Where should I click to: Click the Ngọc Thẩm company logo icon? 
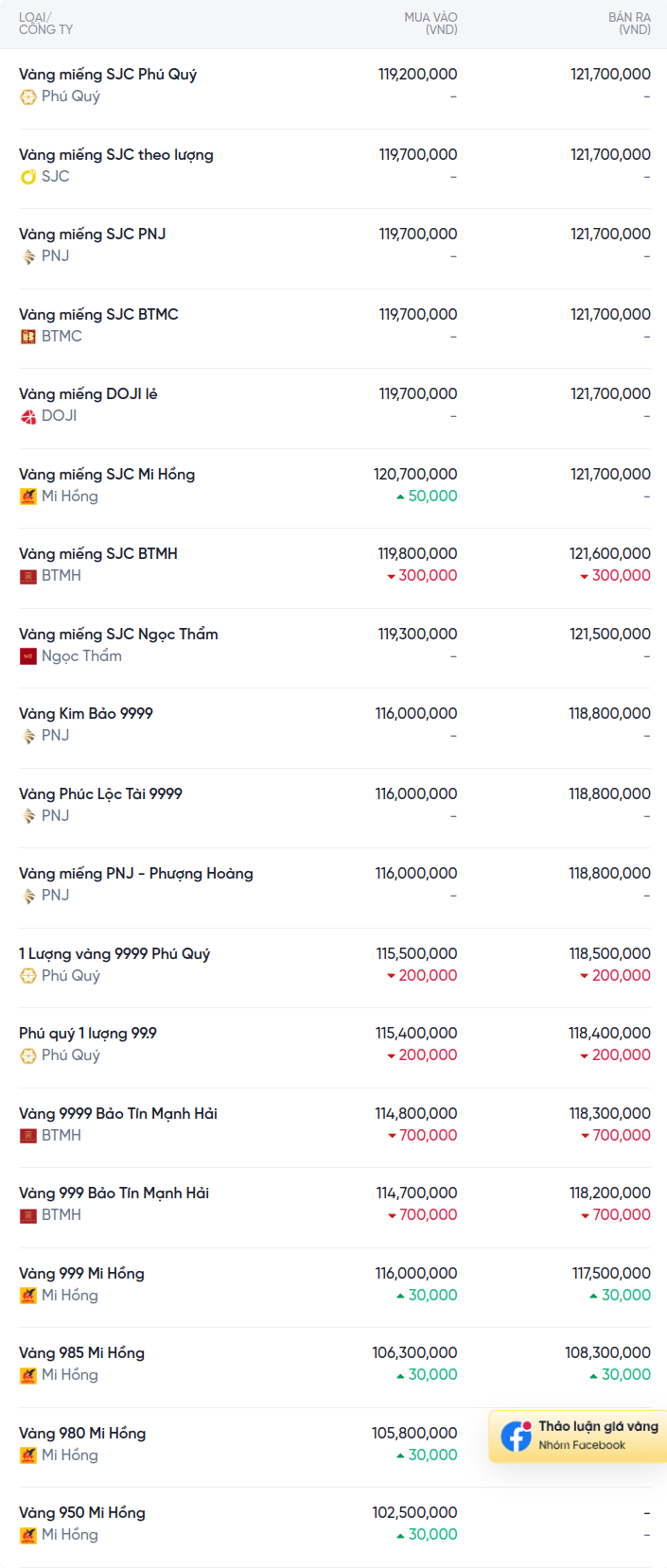pyautogui.click(x=28, y=656)
